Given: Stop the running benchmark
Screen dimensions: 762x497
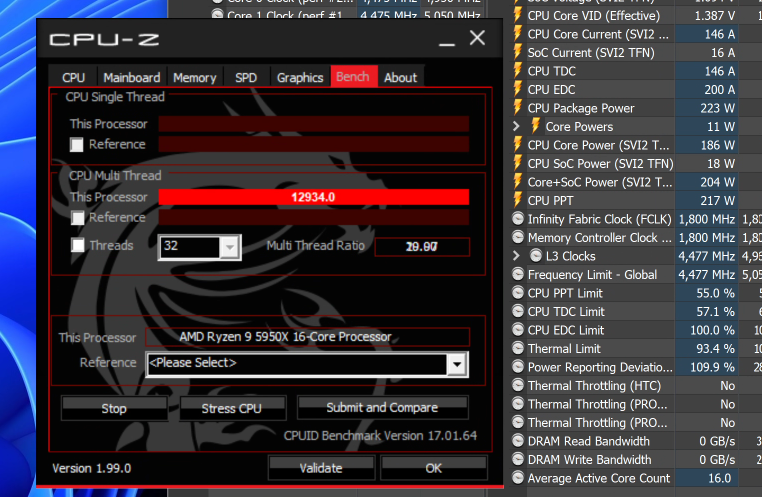Looking at the screenshot, I should pyautogui.click(x=114, y=409).
